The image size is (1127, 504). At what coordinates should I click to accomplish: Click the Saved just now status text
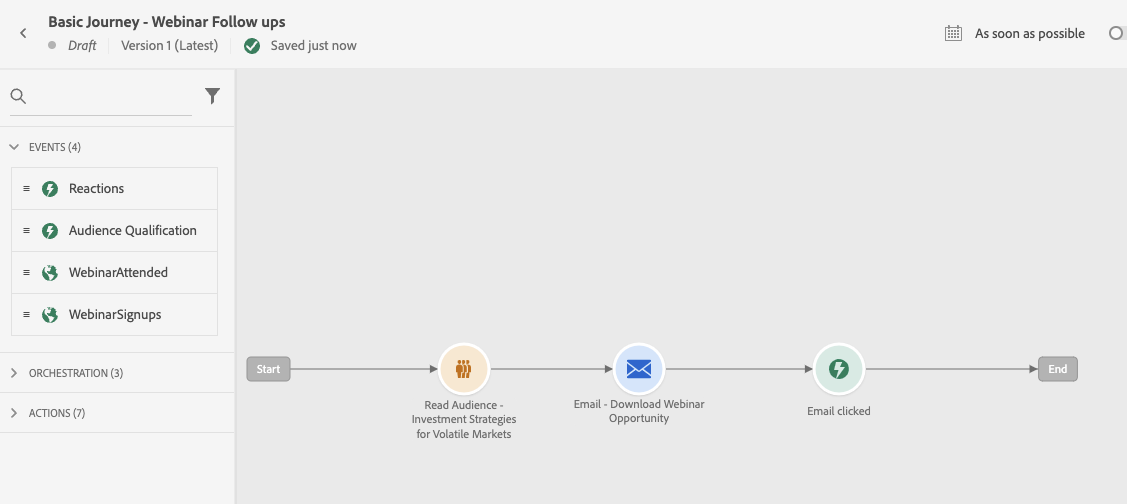point(313,46)
